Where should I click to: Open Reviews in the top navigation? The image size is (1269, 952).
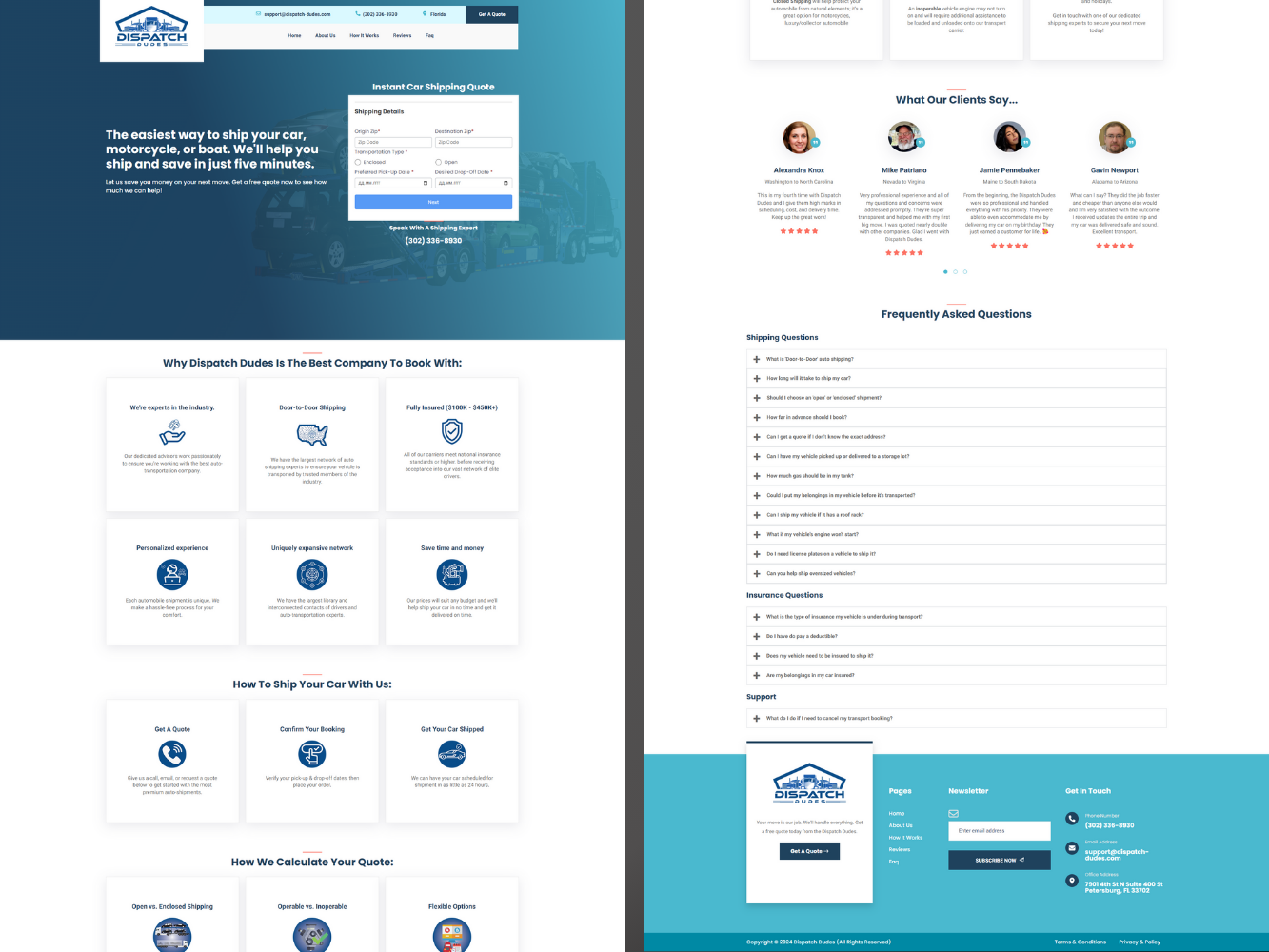click(403, 36)
